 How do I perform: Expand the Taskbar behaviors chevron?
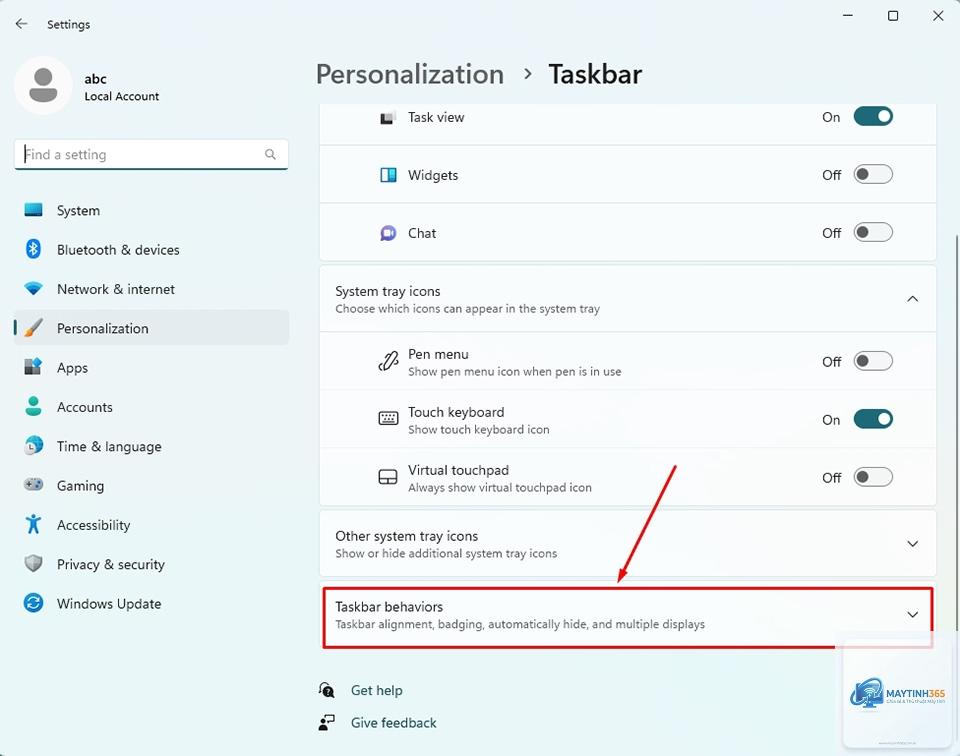click(x=912, y=615)
